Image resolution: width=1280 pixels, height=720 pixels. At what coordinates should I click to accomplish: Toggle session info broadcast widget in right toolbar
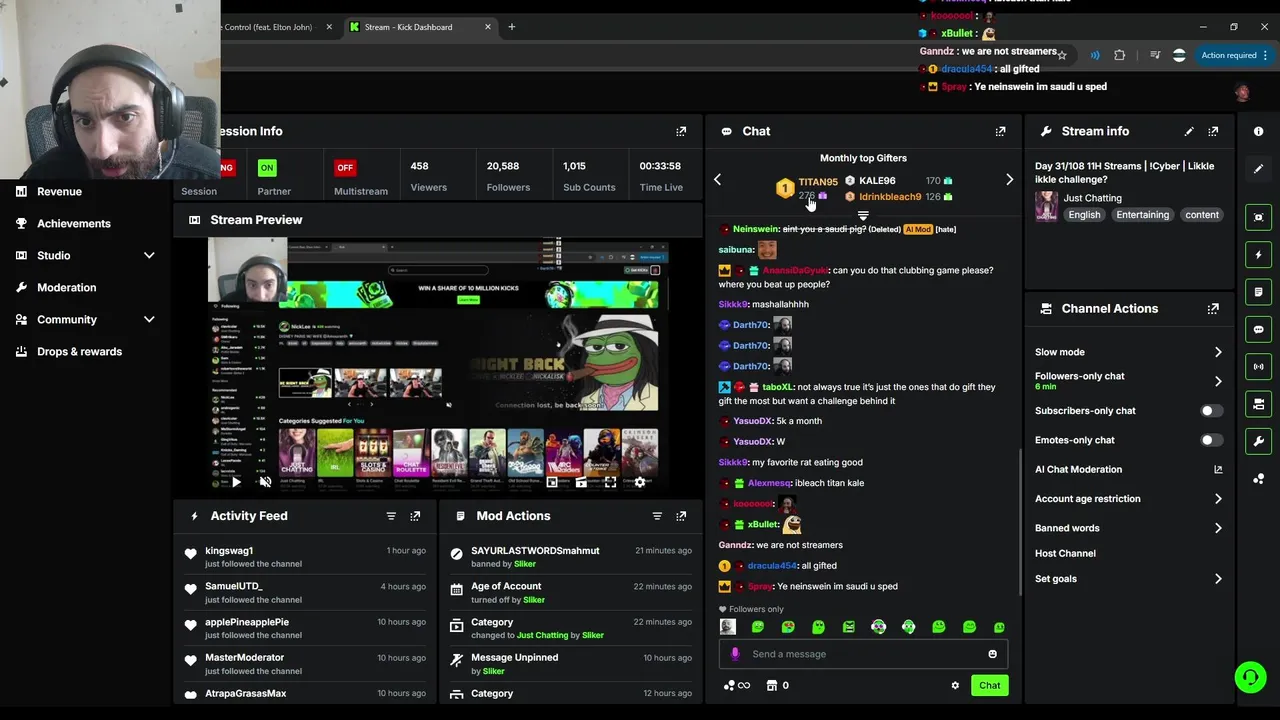tap(1258, 367)
